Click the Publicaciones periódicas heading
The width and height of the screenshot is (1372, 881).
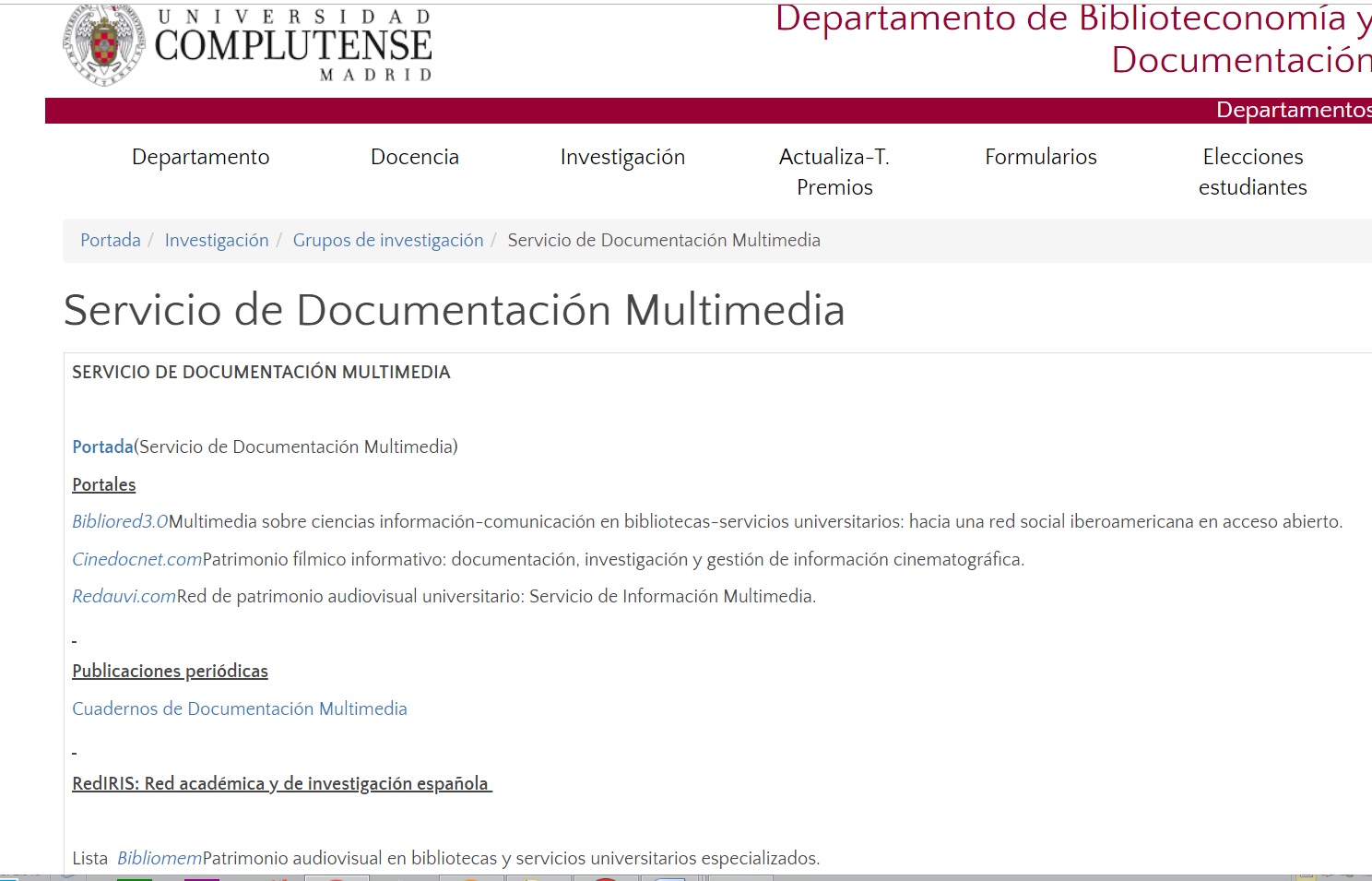[171, 671]
